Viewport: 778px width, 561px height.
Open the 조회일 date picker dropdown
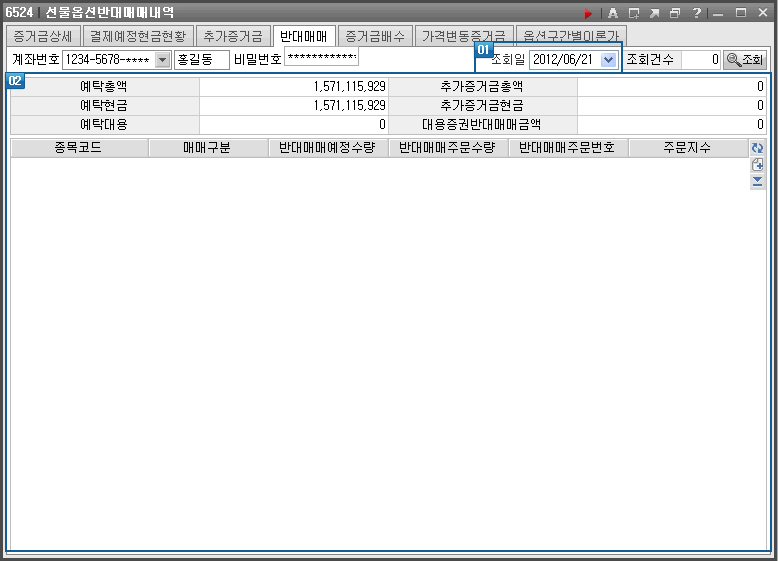(x=608, y=60)
